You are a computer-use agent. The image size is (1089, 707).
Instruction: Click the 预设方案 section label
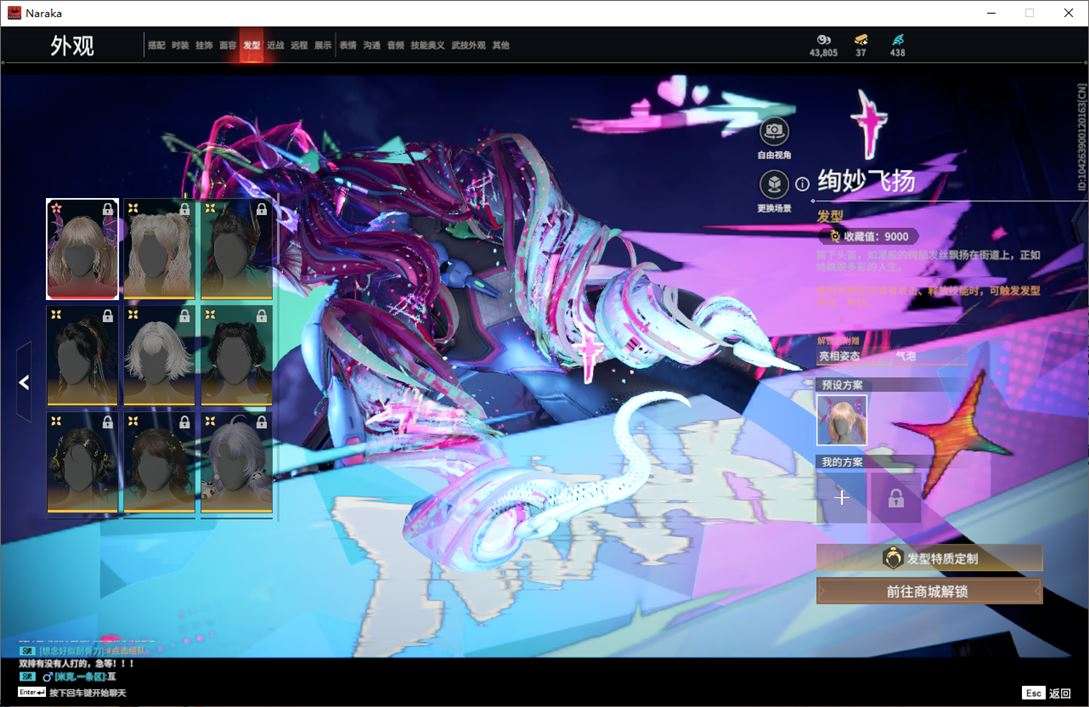tap(842, 385)
